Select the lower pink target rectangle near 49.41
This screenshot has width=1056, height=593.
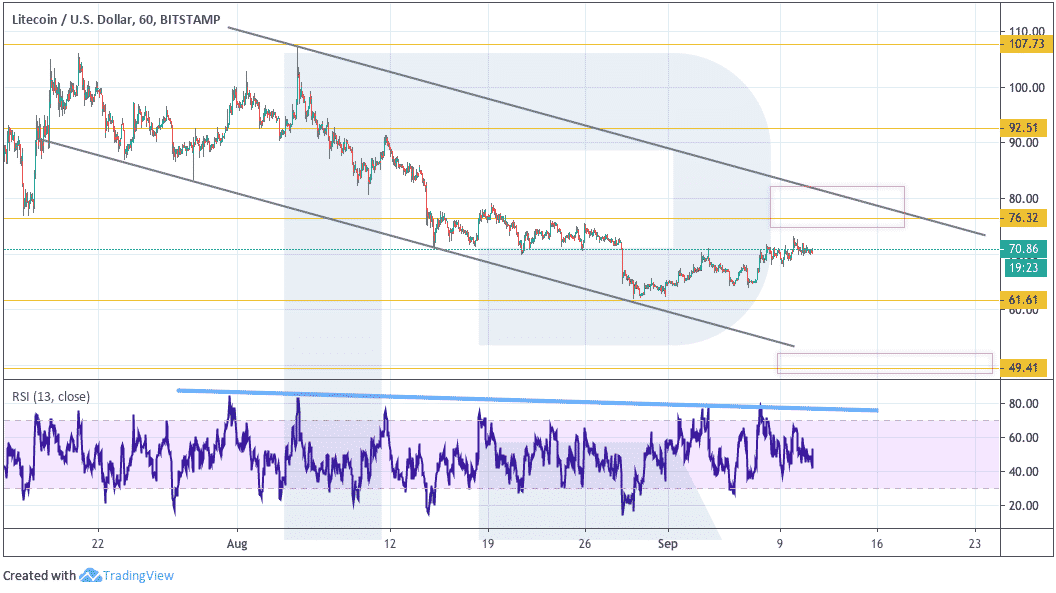point(885,363)
